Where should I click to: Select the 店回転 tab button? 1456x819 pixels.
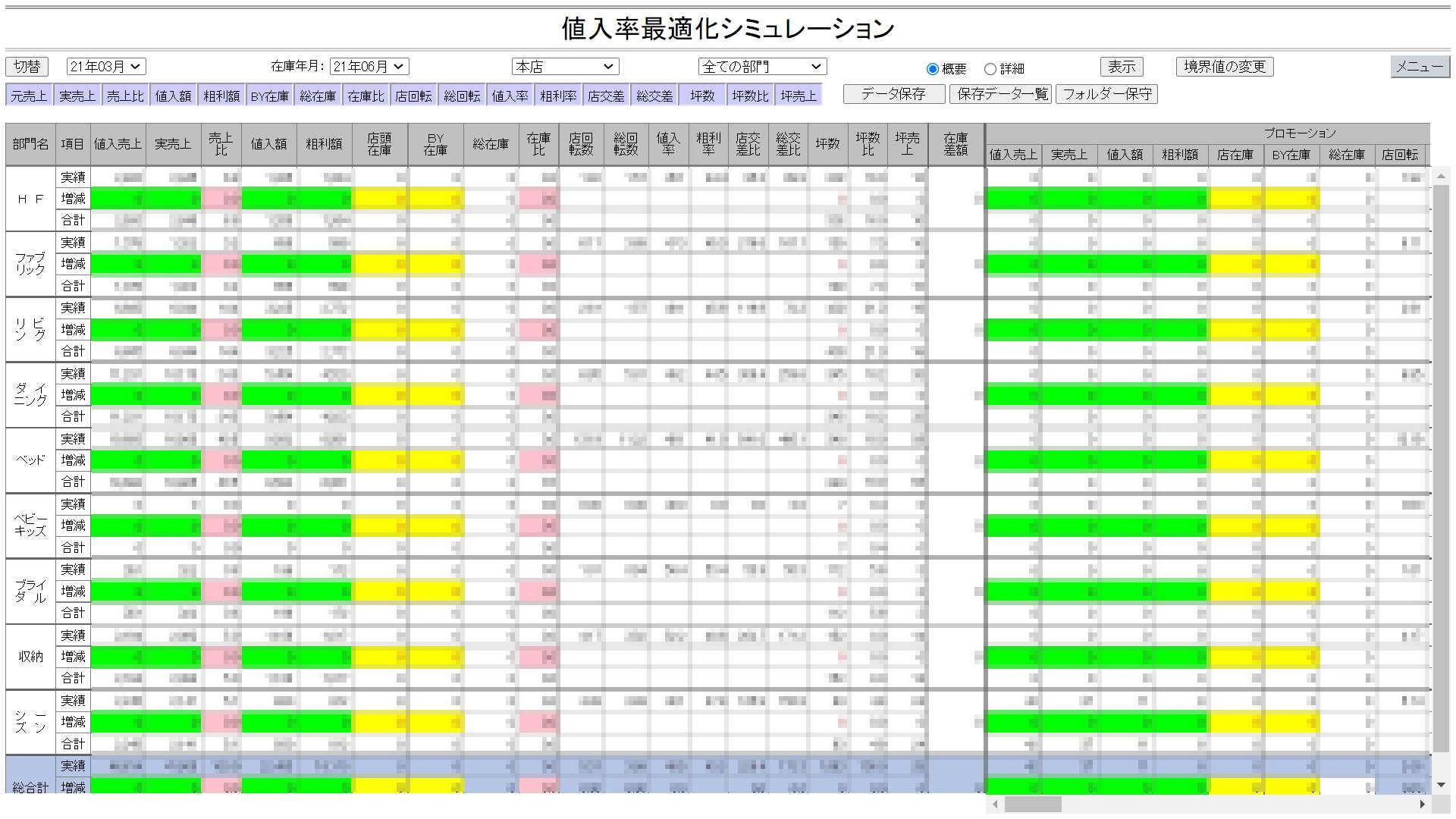[x=414, y=96]
